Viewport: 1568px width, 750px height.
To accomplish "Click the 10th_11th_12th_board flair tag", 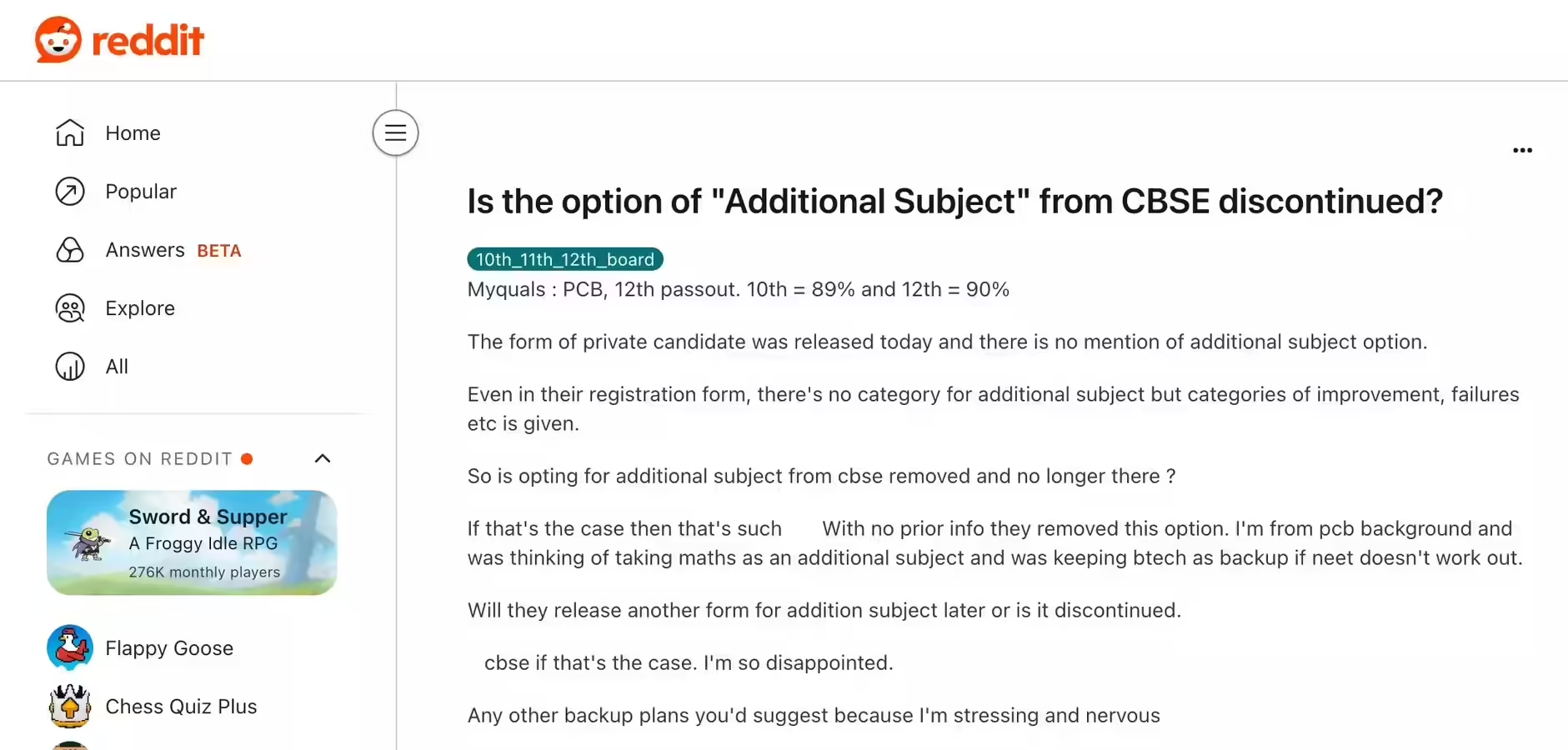I will pyautogui.click(x=564, y=259).
